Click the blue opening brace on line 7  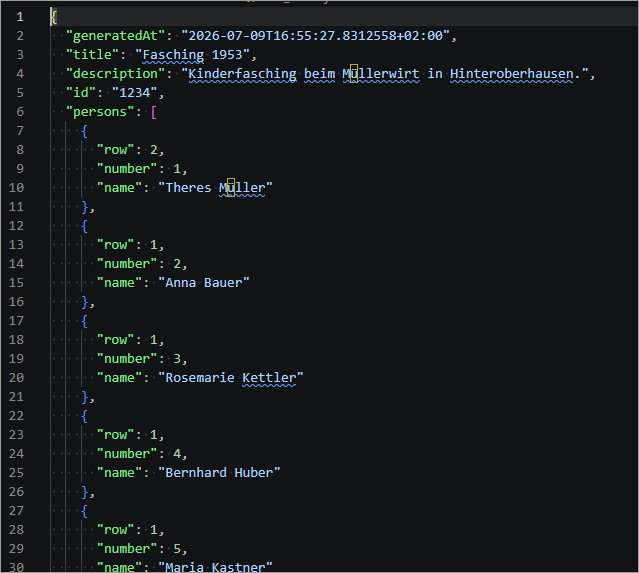point(84,131)
